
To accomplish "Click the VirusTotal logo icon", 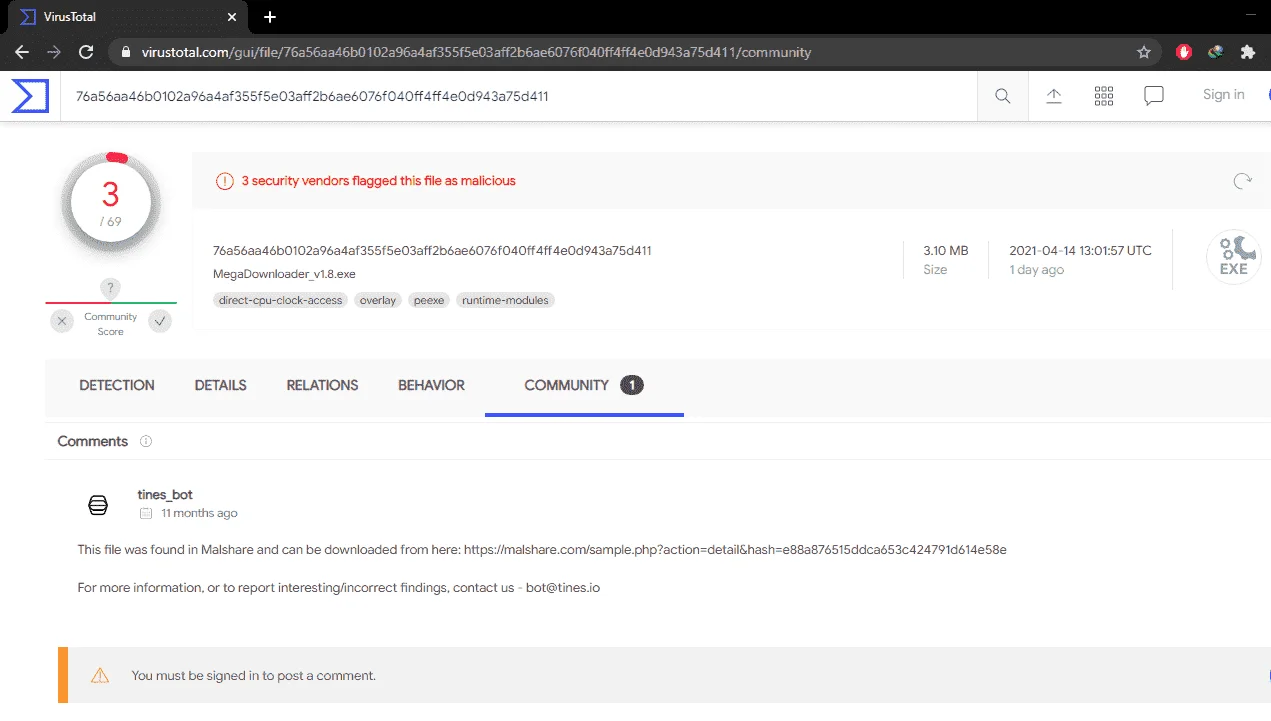I will (30, 96).
